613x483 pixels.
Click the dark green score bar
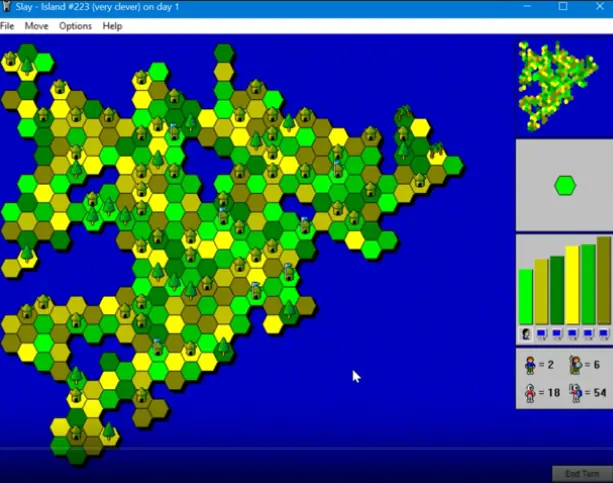(x=557, y=290)
